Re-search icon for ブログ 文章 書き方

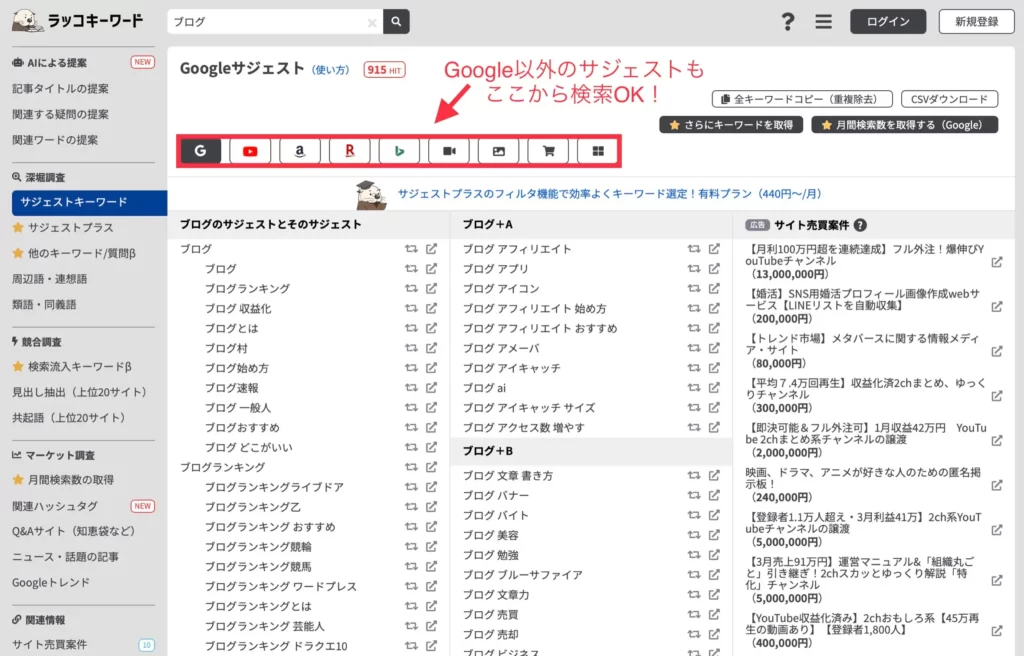point(694,475)
